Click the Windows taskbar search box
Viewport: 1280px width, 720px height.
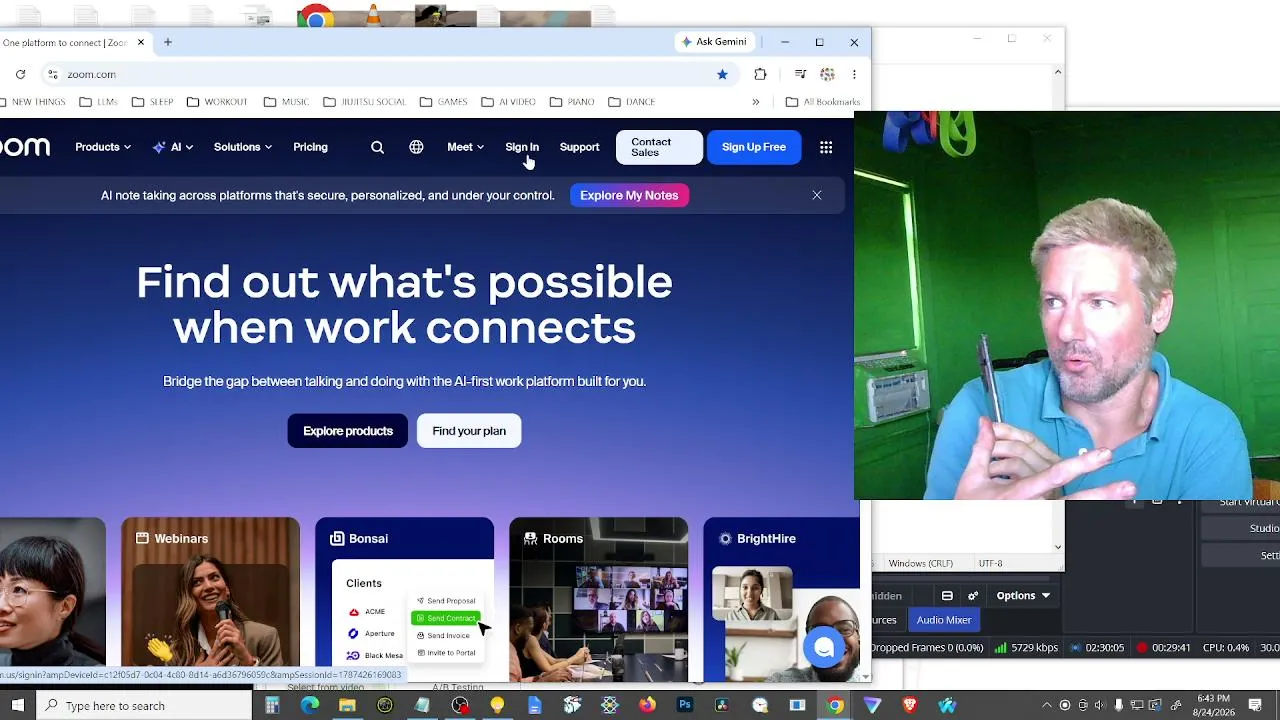pos(145,705)
